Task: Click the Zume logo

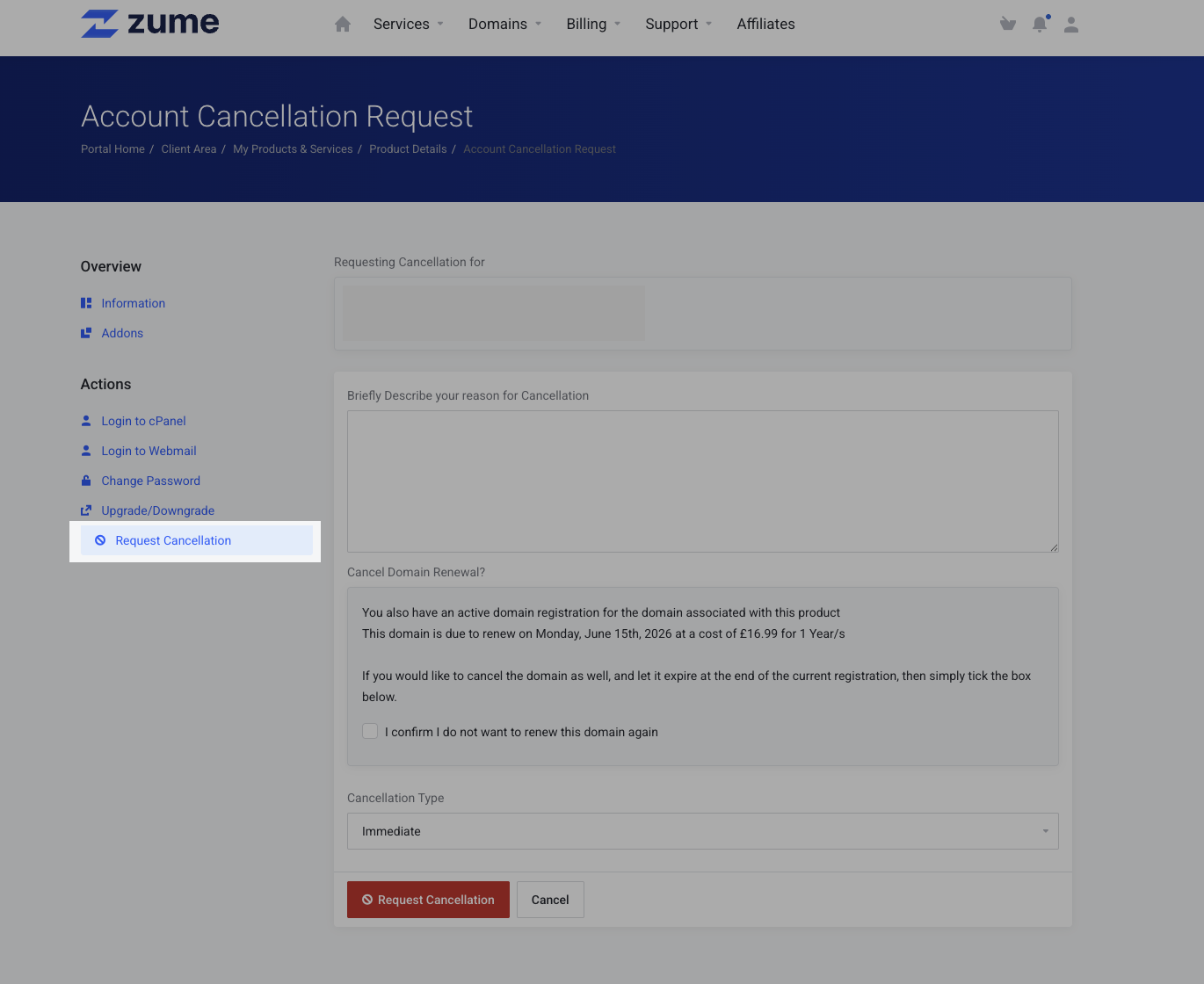Action: click(150, 24)
